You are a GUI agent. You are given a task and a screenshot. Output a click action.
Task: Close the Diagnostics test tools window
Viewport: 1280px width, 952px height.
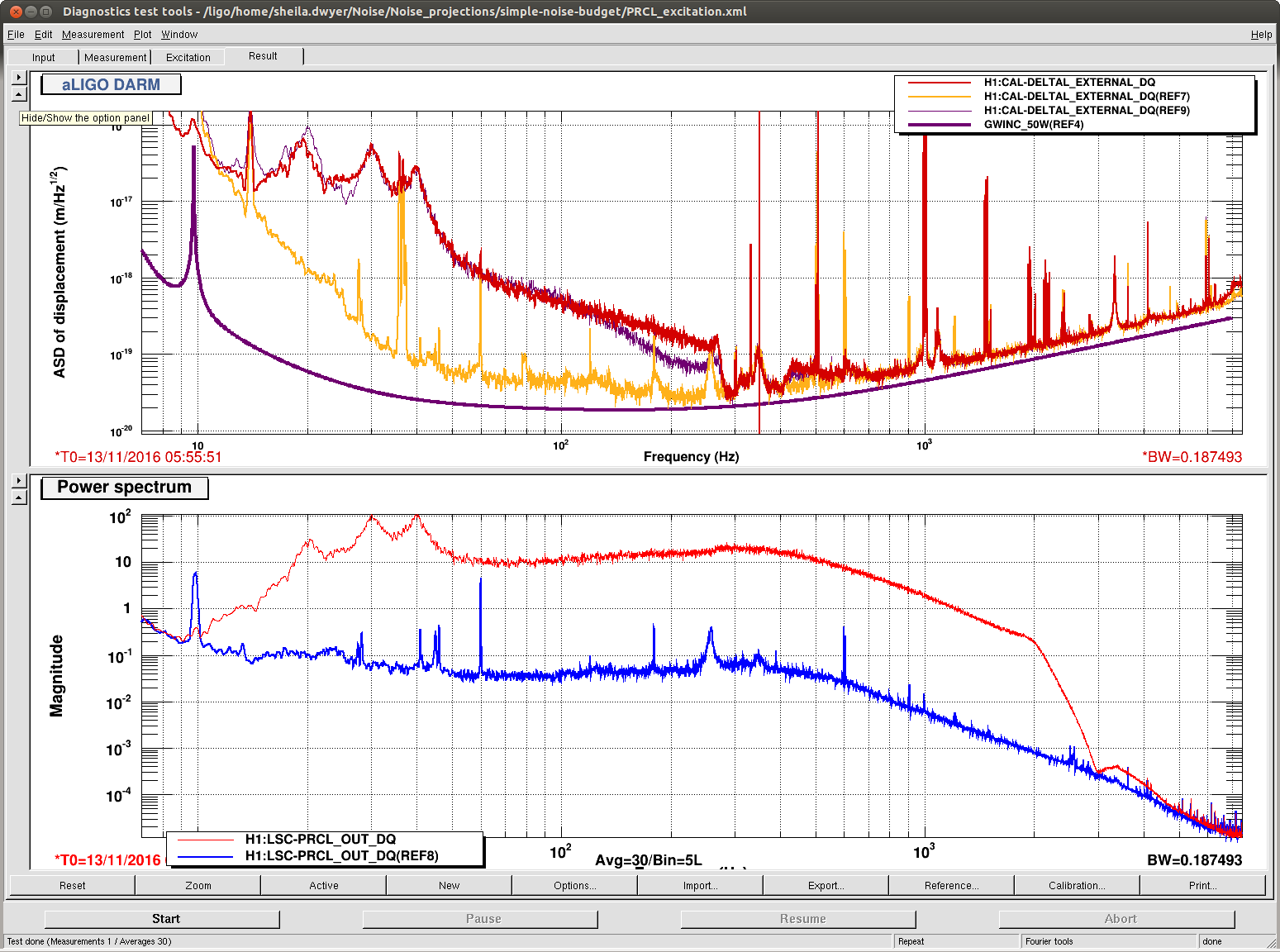16,12
